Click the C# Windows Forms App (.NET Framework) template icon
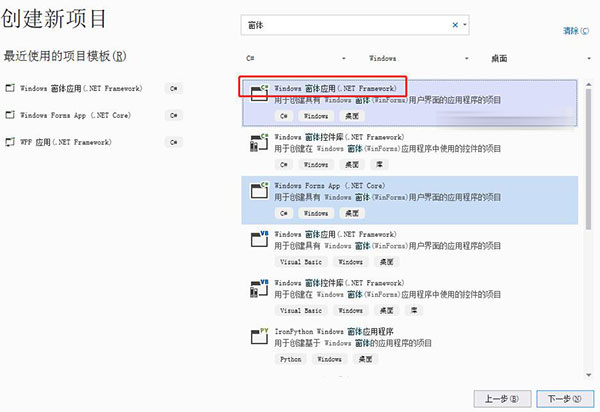This screenshot has width=600, height=412. click(x=259, y=93)
